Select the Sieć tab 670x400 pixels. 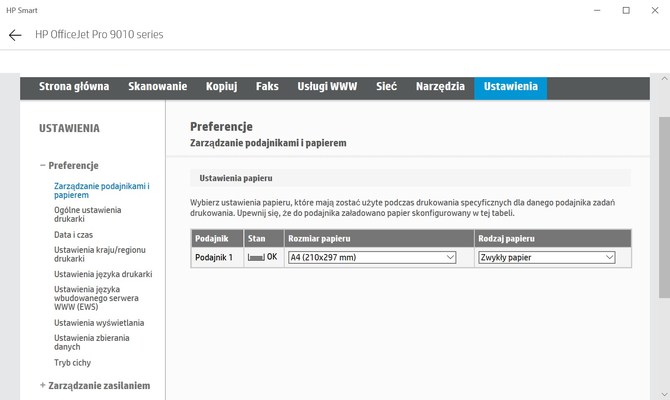coord(386,86)
